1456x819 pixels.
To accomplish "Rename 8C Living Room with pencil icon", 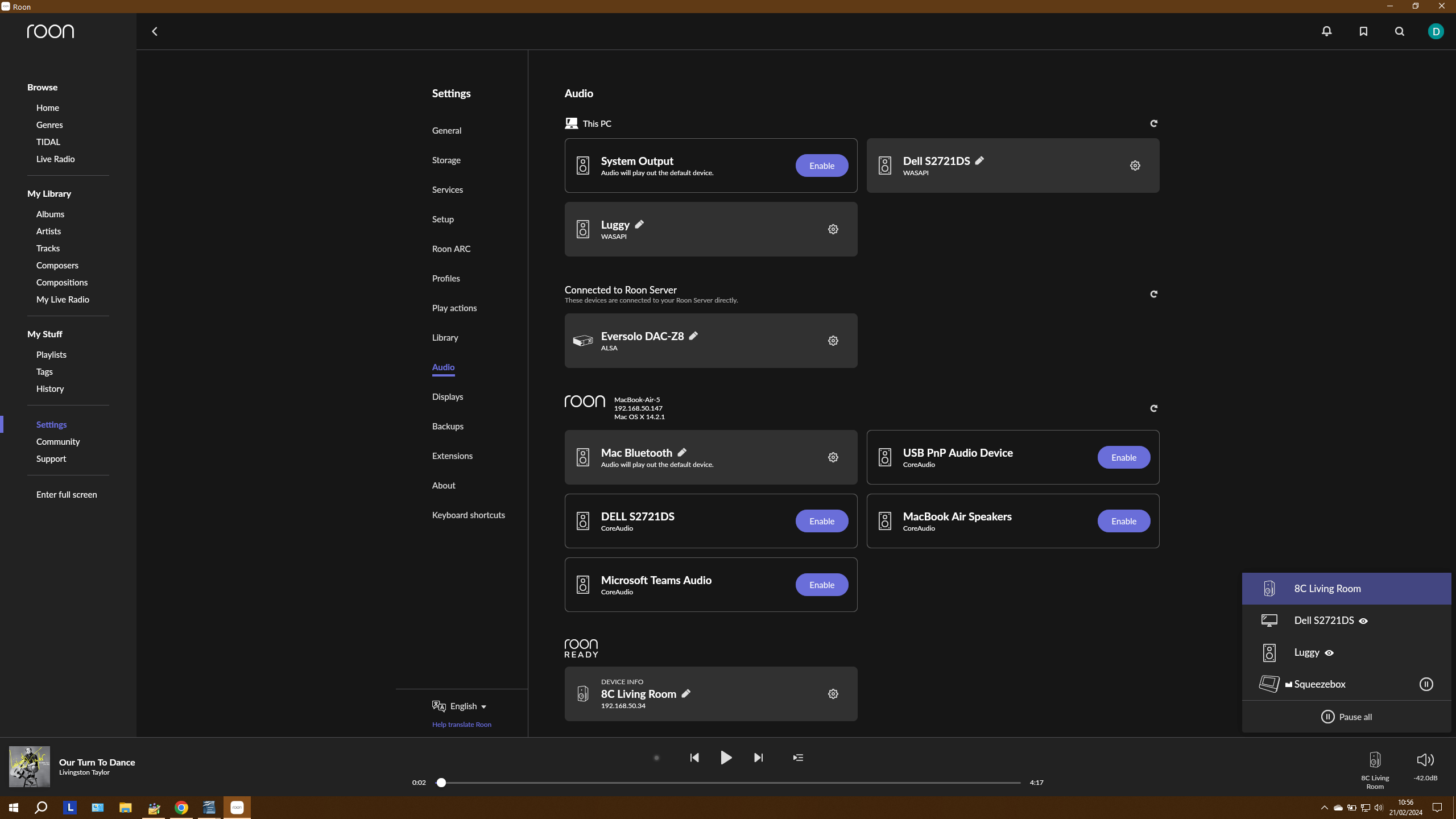I will [x=686, y=693].
